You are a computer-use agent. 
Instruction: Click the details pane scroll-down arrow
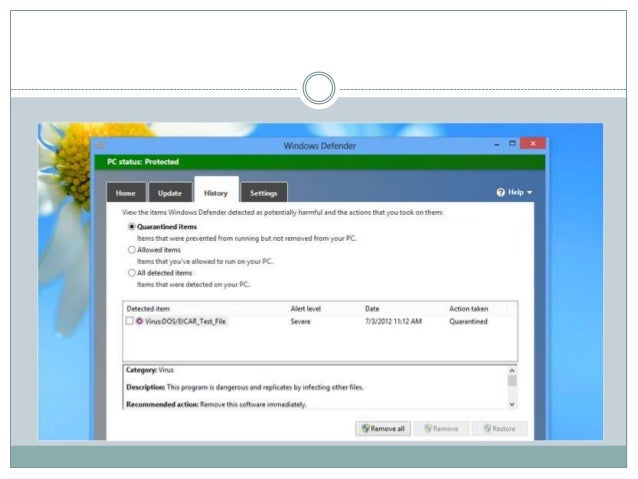coord(512,404)
